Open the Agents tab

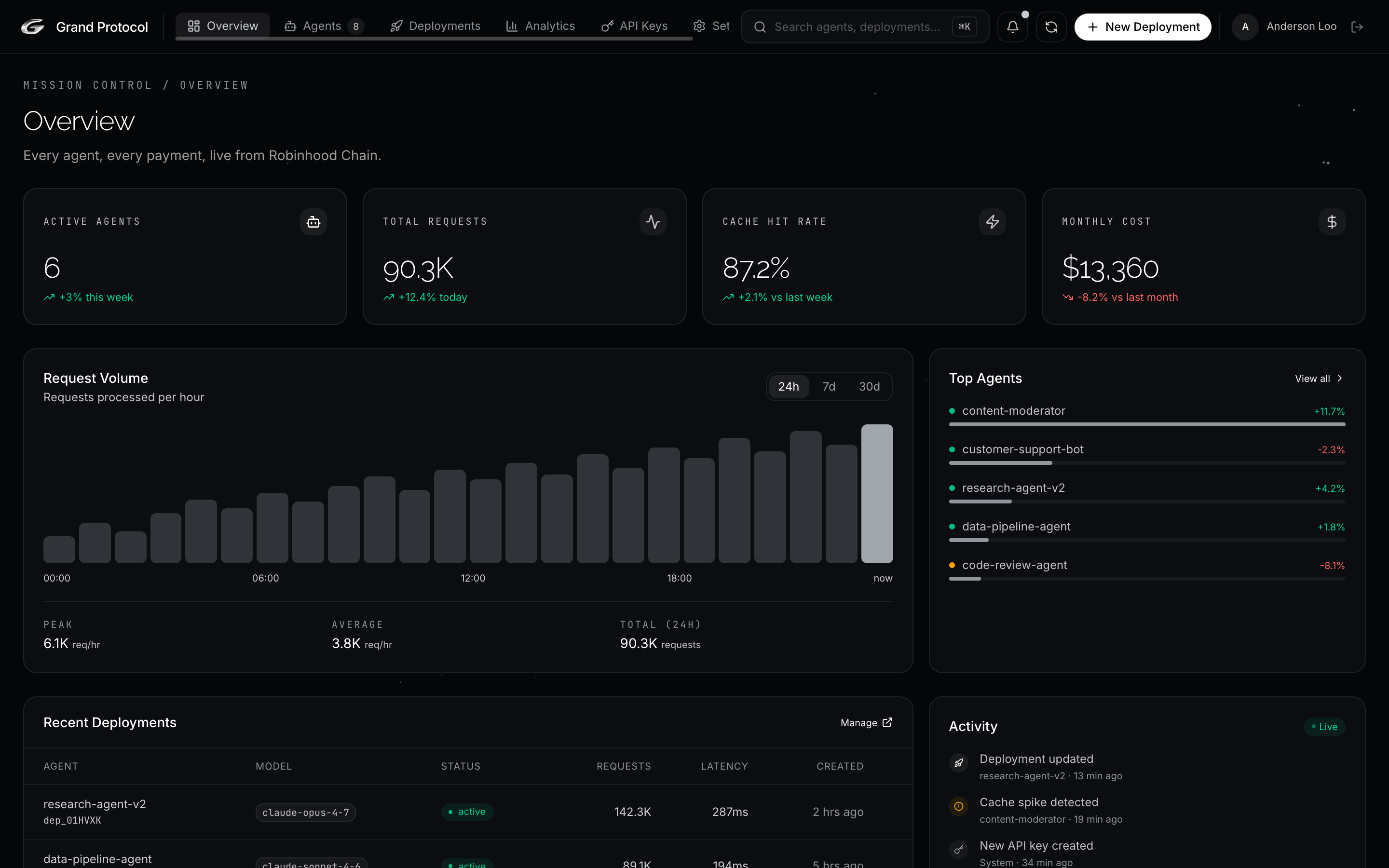pyautogui.click(x=324, y=26)
